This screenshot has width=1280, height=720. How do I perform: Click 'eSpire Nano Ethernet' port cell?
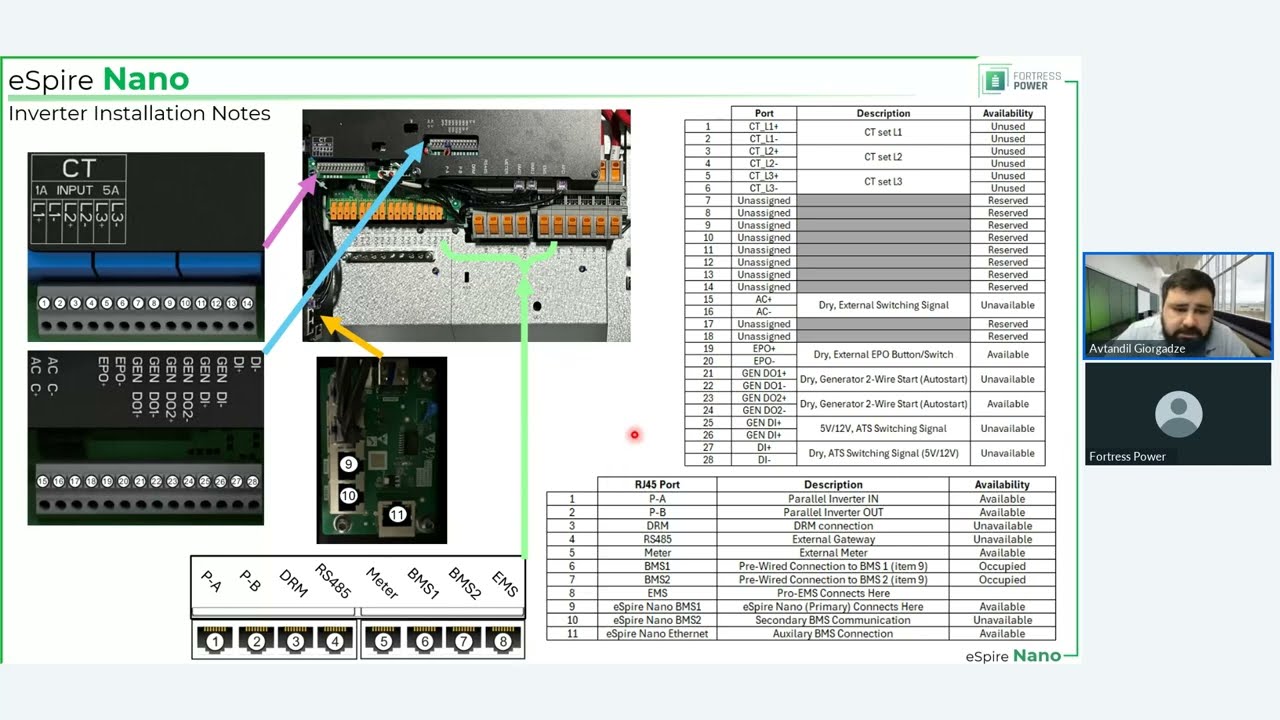coord(657,633)
